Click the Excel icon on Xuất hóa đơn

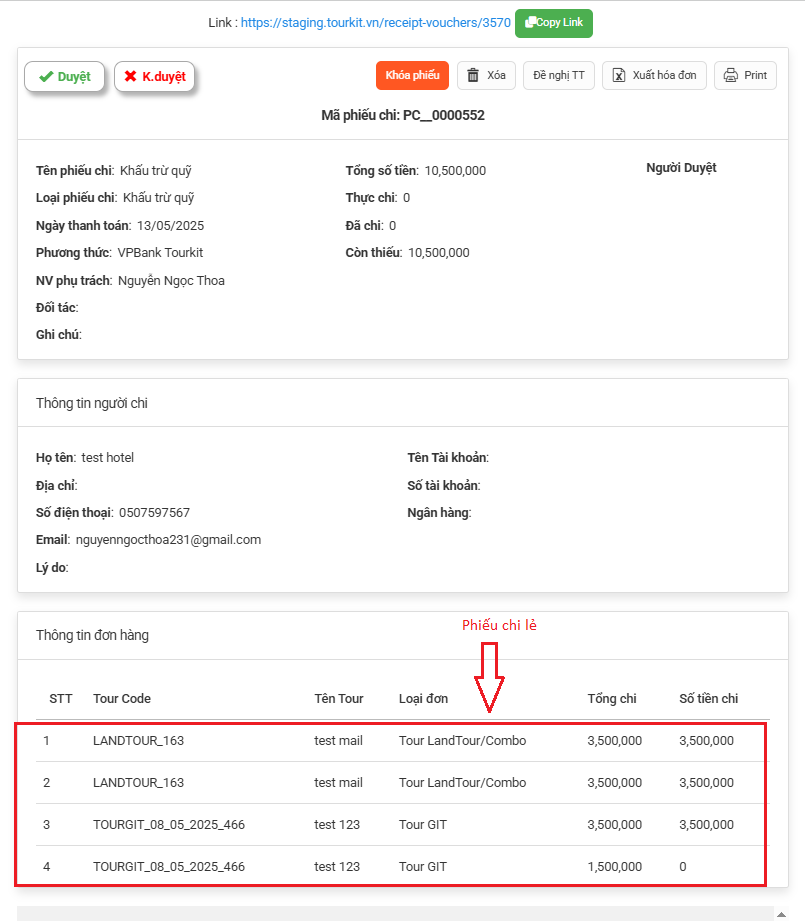(619, 75)
